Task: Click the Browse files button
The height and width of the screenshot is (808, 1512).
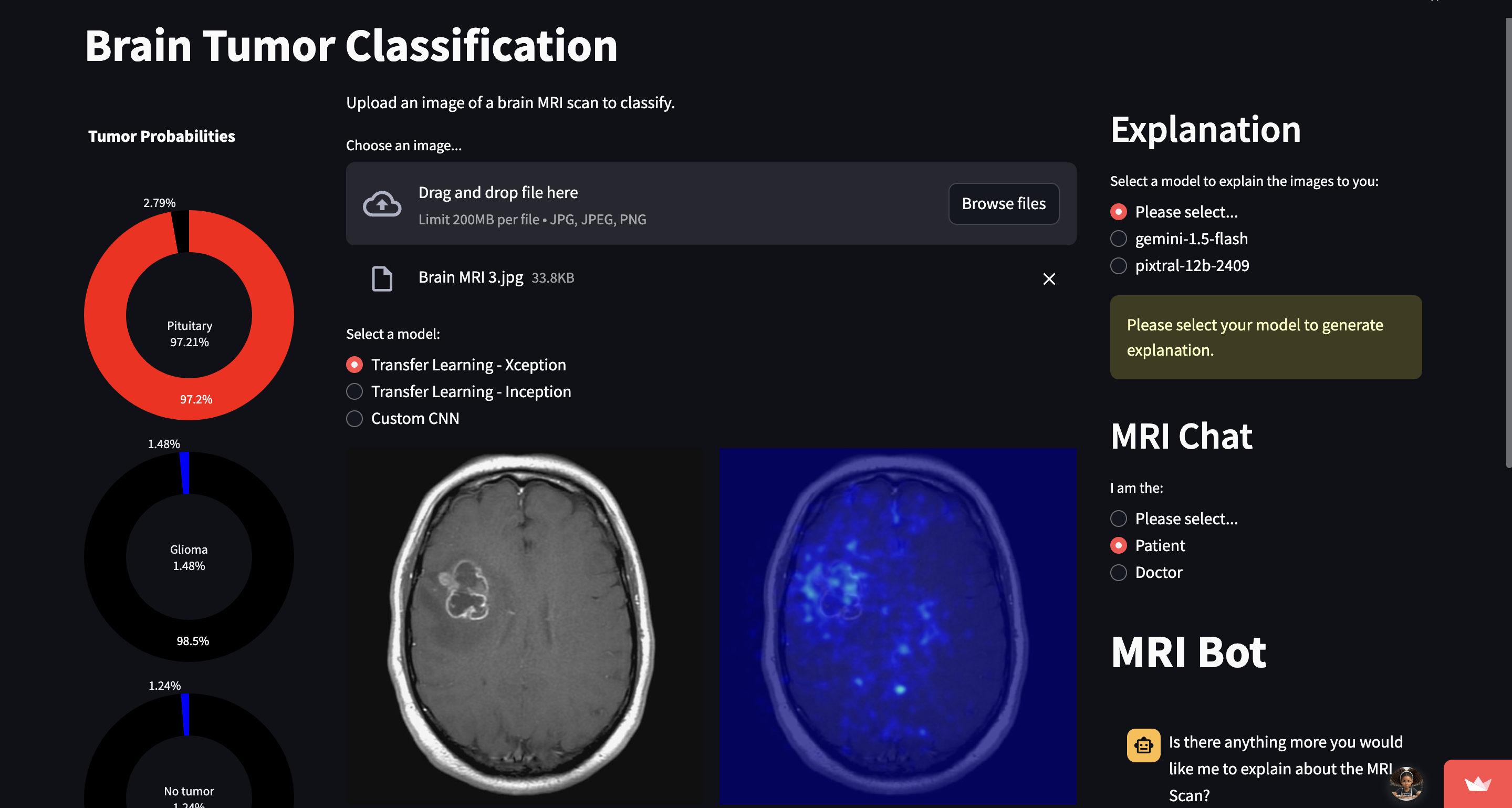Action: tap(1004, 204)
